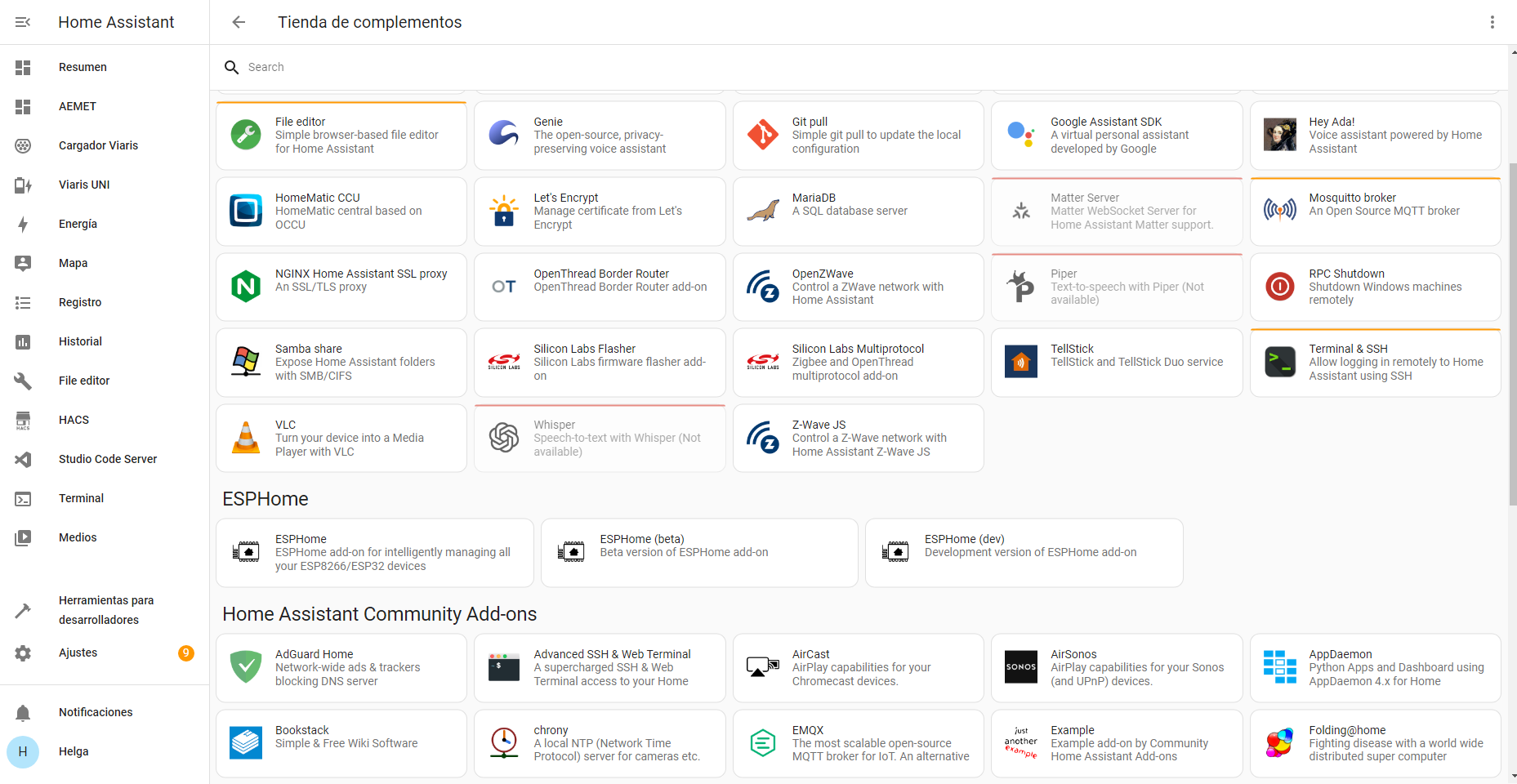This screenshot has width=1517, height=784.
Task: Open the AirCast add-on card
Action: 859,668
